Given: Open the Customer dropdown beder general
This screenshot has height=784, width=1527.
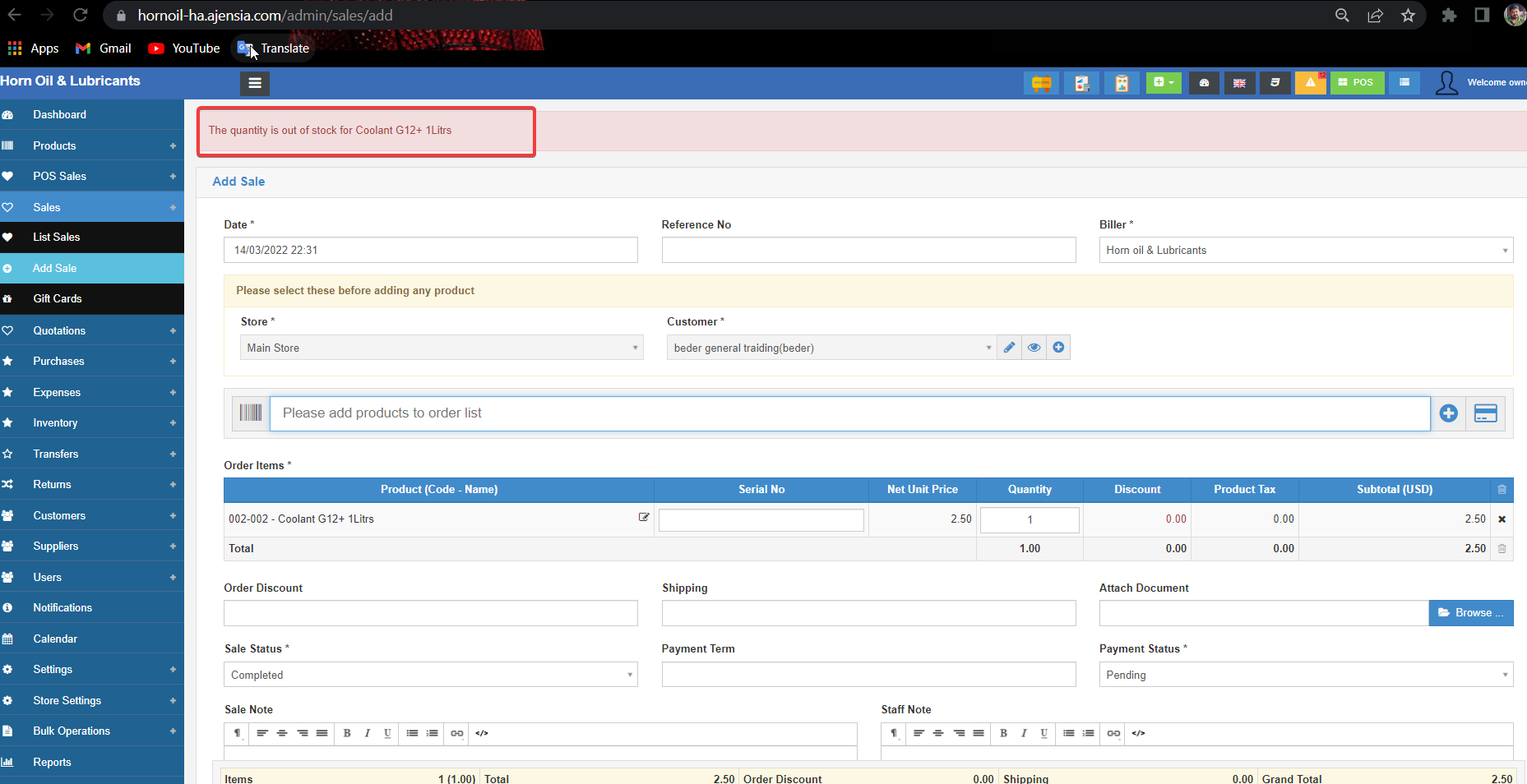Looking at the screenshot, I should click(831, 348).
